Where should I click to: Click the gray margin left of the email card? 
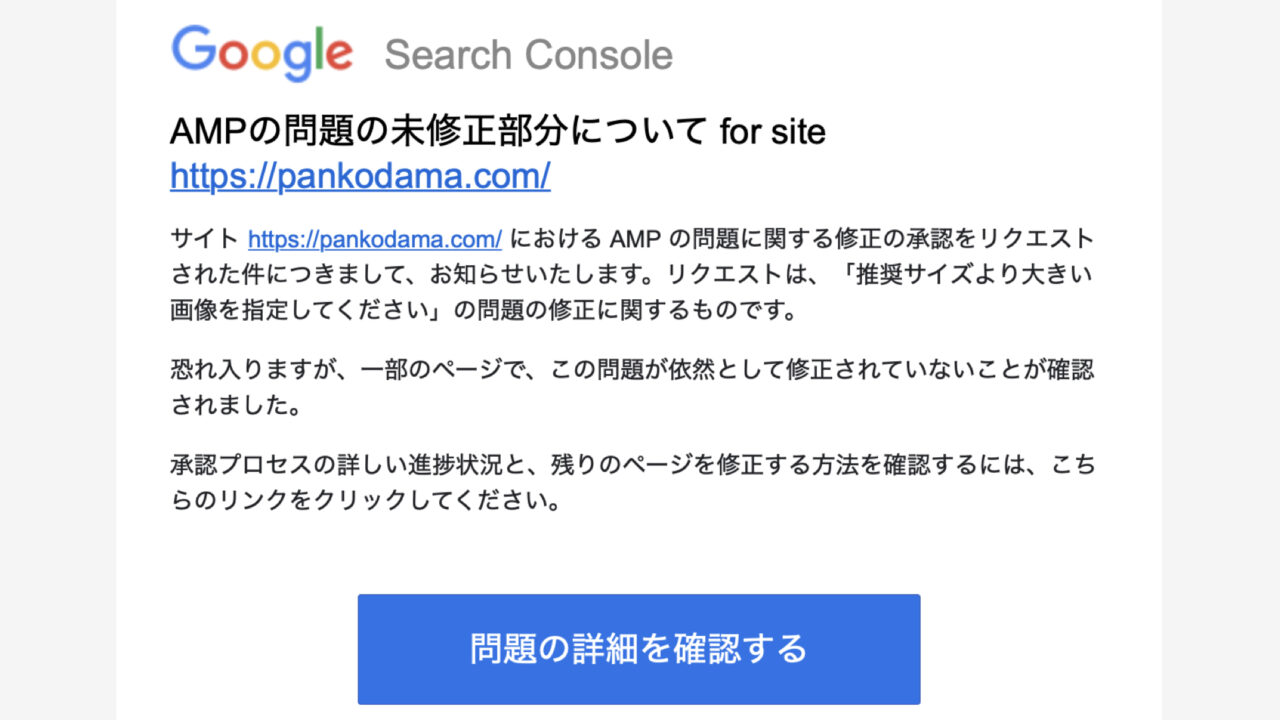point(58,360)
